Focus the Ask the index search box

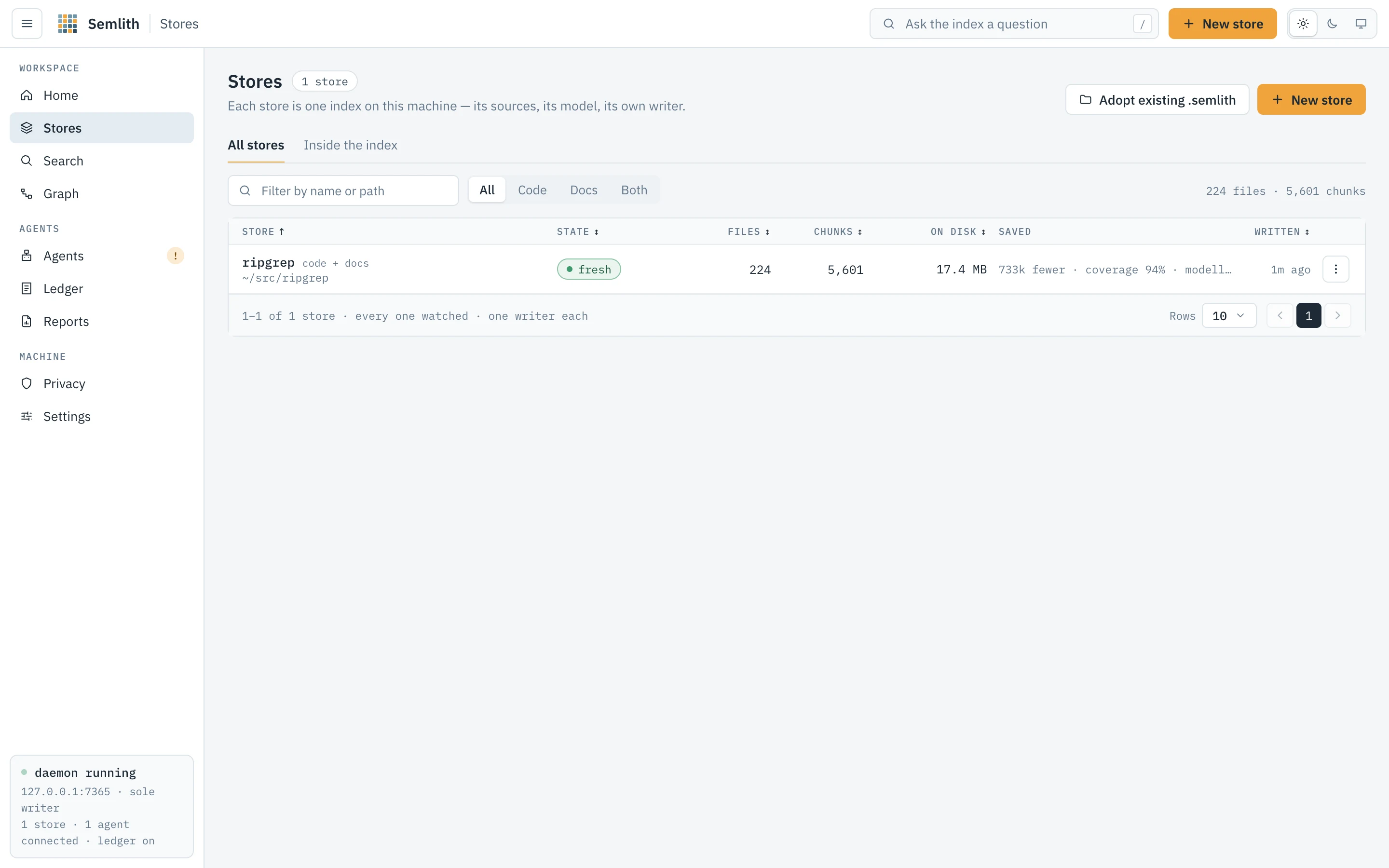(x=1014, y=24)
